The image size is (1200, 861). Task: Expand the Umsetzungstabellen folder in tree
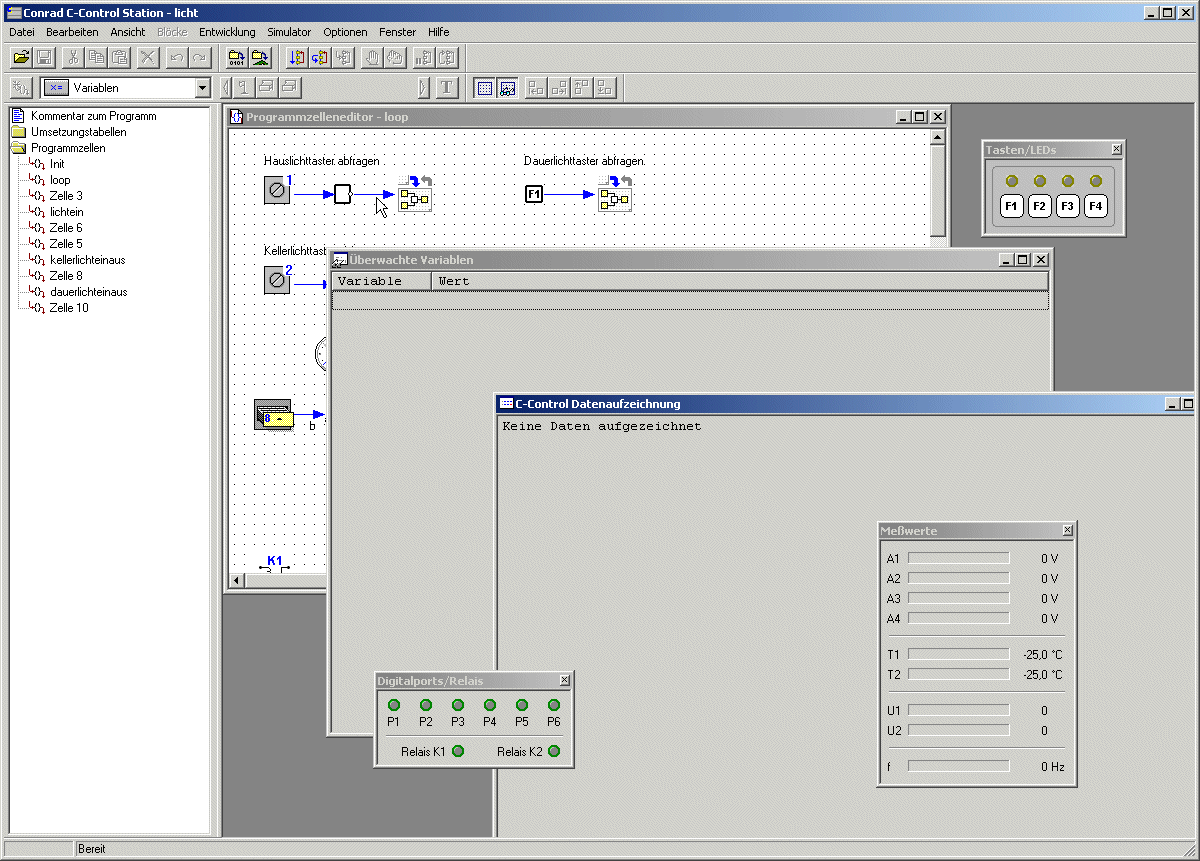(x=19, y=132)
